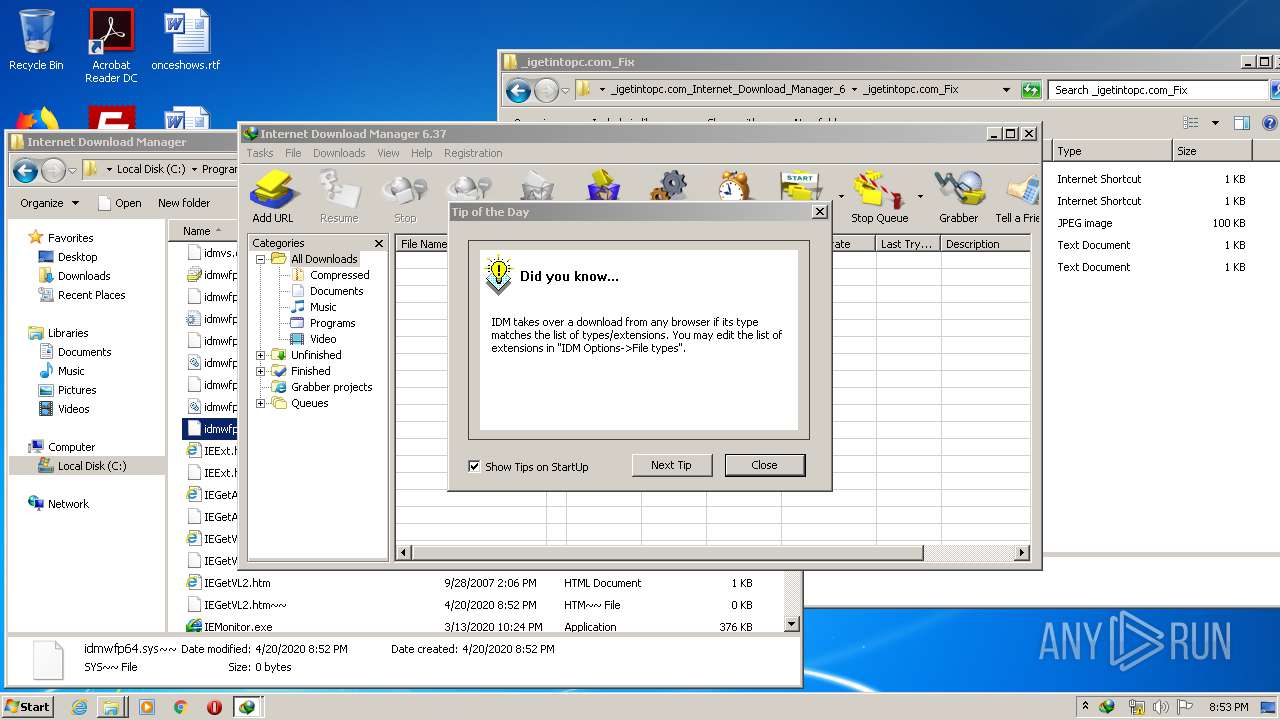Expand the Unfinished category node
This screenshot has width=1280, height=720.
261,355
